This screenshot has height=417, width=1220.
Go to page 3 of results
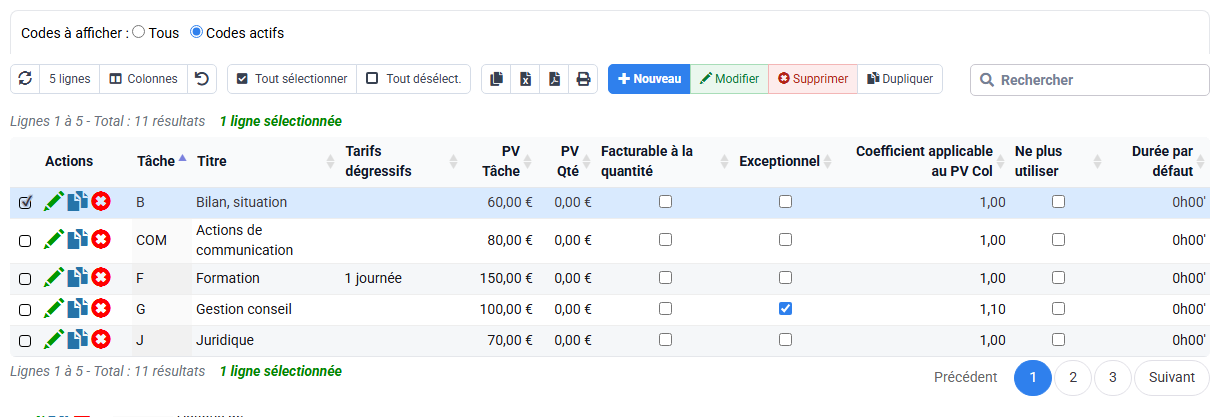coord(1112,377)
